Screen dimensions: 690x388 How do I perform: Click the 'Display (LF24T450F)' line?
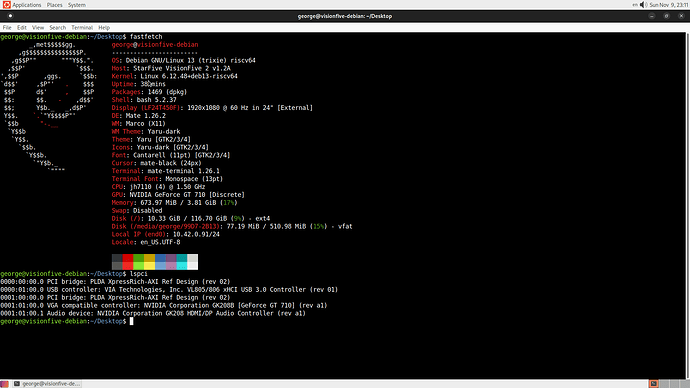(212, 108)
